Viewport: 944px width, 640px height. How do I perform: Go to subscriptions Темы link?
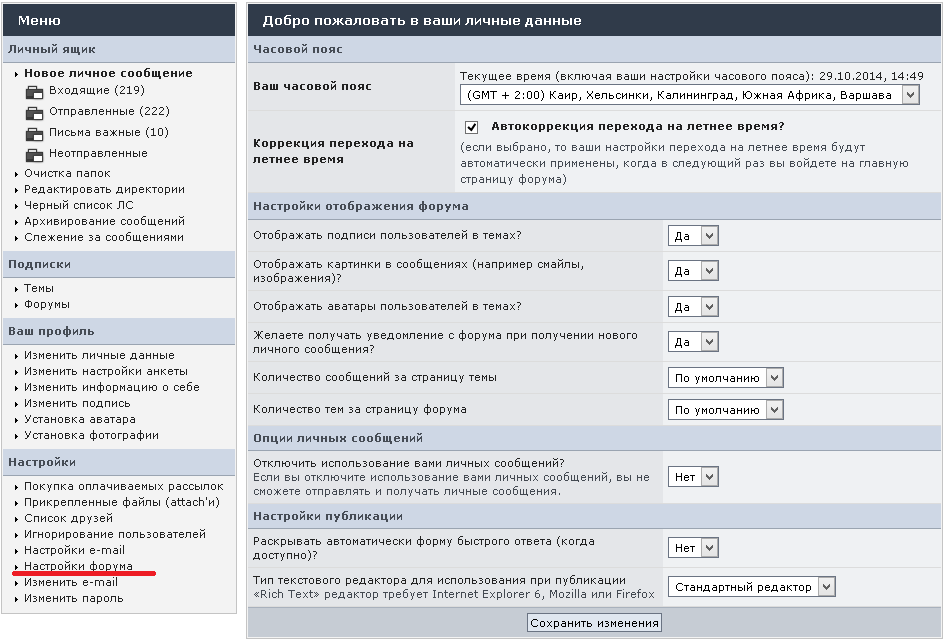click(x=39, y=288)
